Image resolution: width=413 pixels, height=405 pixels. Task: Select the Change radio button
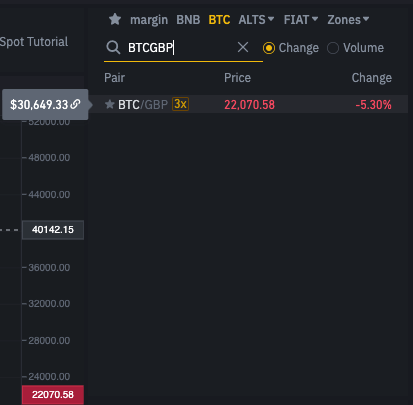[x=269, y=48]
